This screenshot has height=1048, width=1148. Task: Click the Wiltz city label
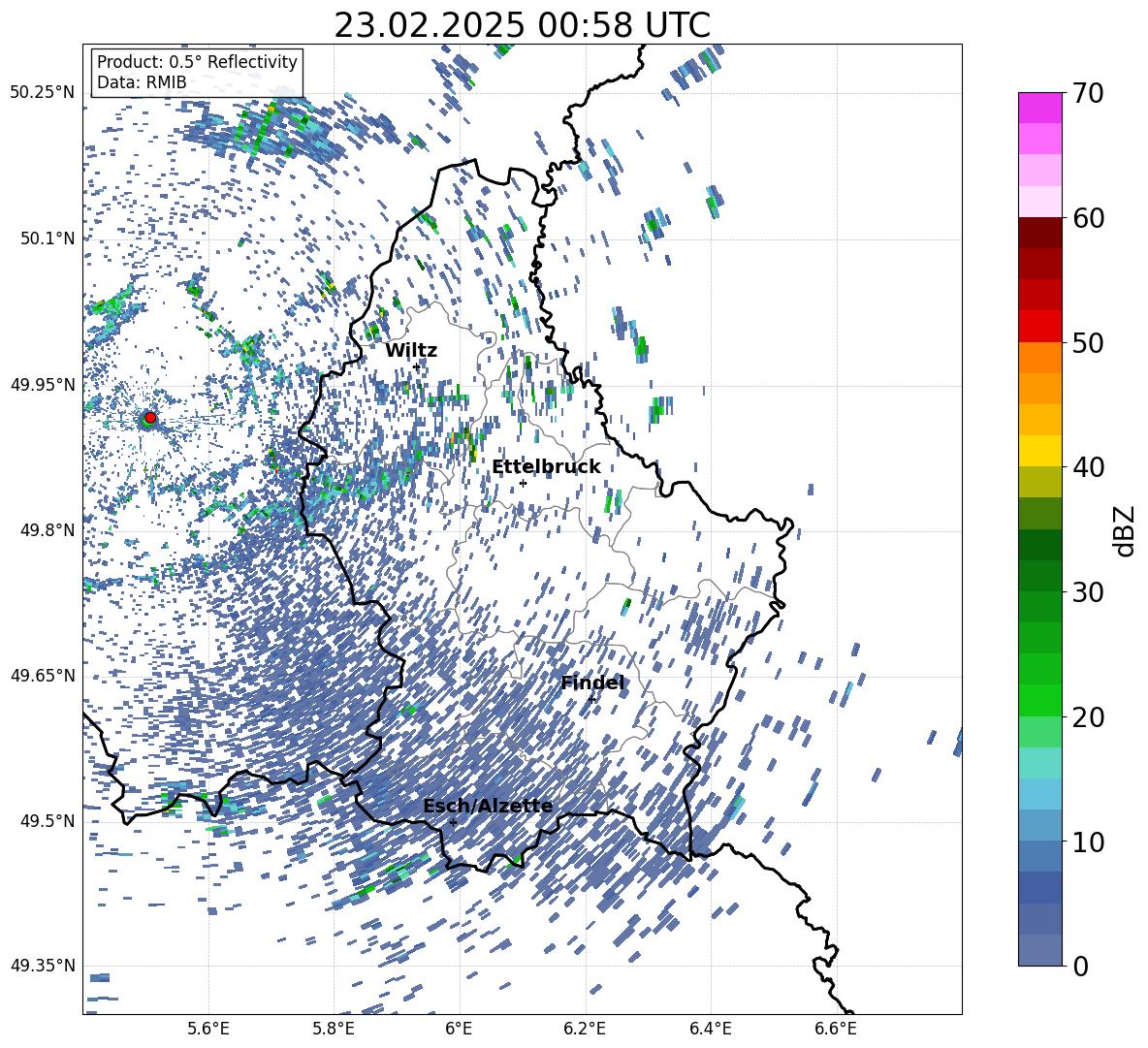tap(411, 350)
